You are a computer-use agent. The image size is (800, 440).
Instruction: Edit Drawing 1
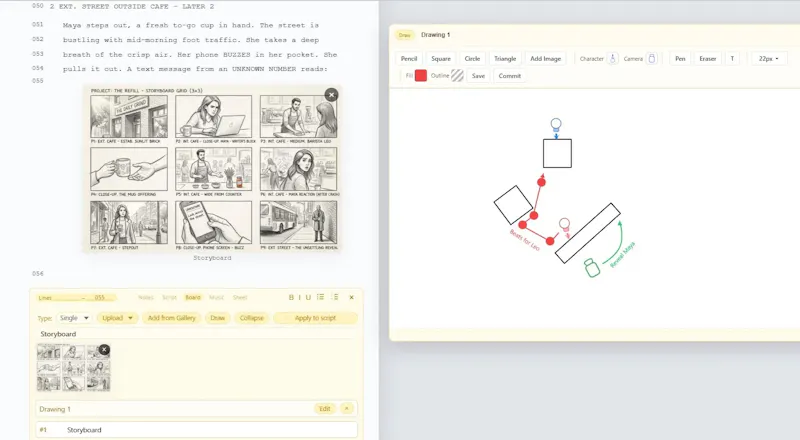[x=325, y=409]
